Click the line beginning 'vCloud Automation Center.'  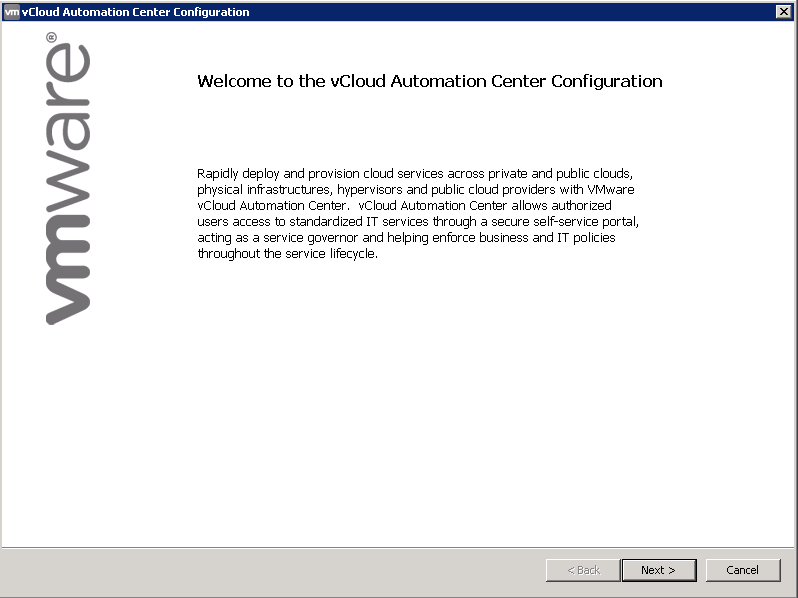(x=411, y=205)
